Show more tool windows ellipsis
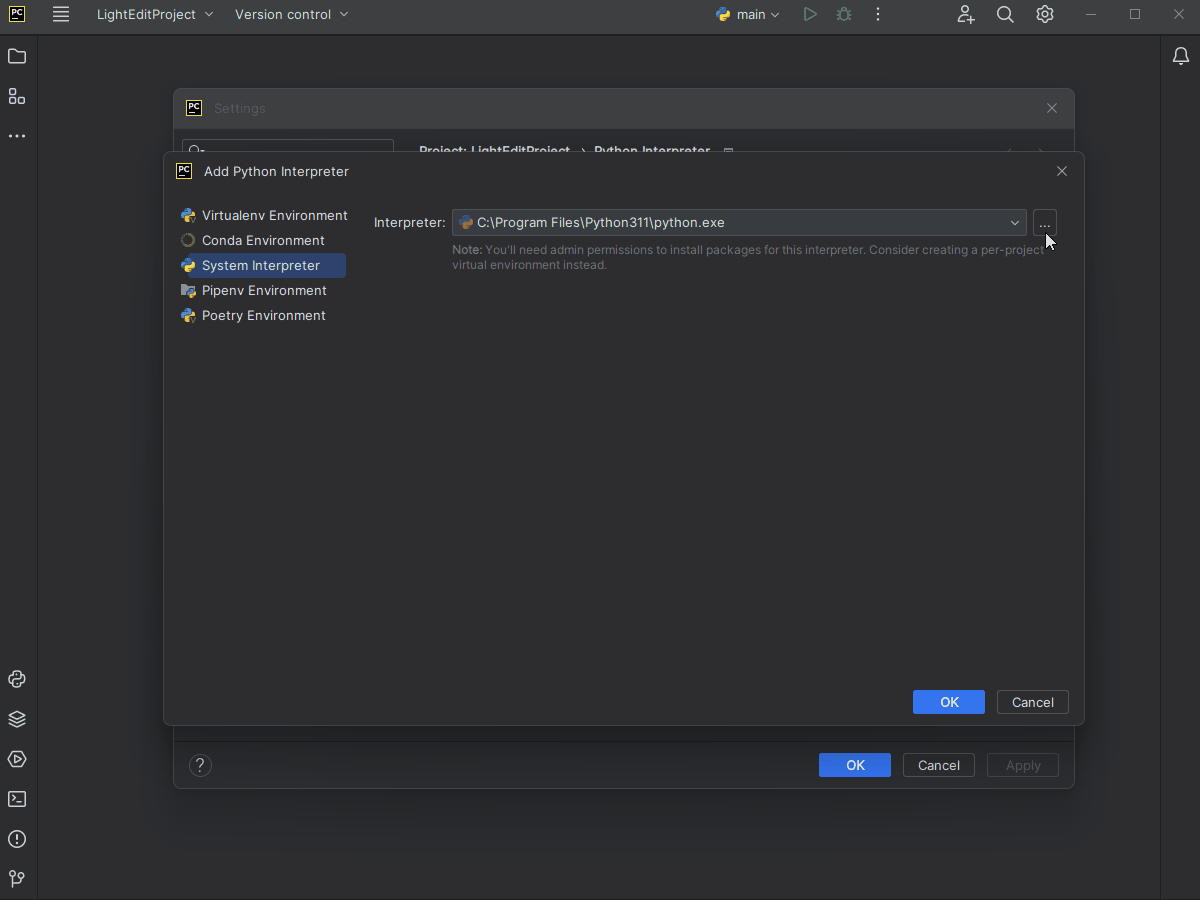Screen dimensions: 1200x900 pyautogui.click(x=17, y=136)
